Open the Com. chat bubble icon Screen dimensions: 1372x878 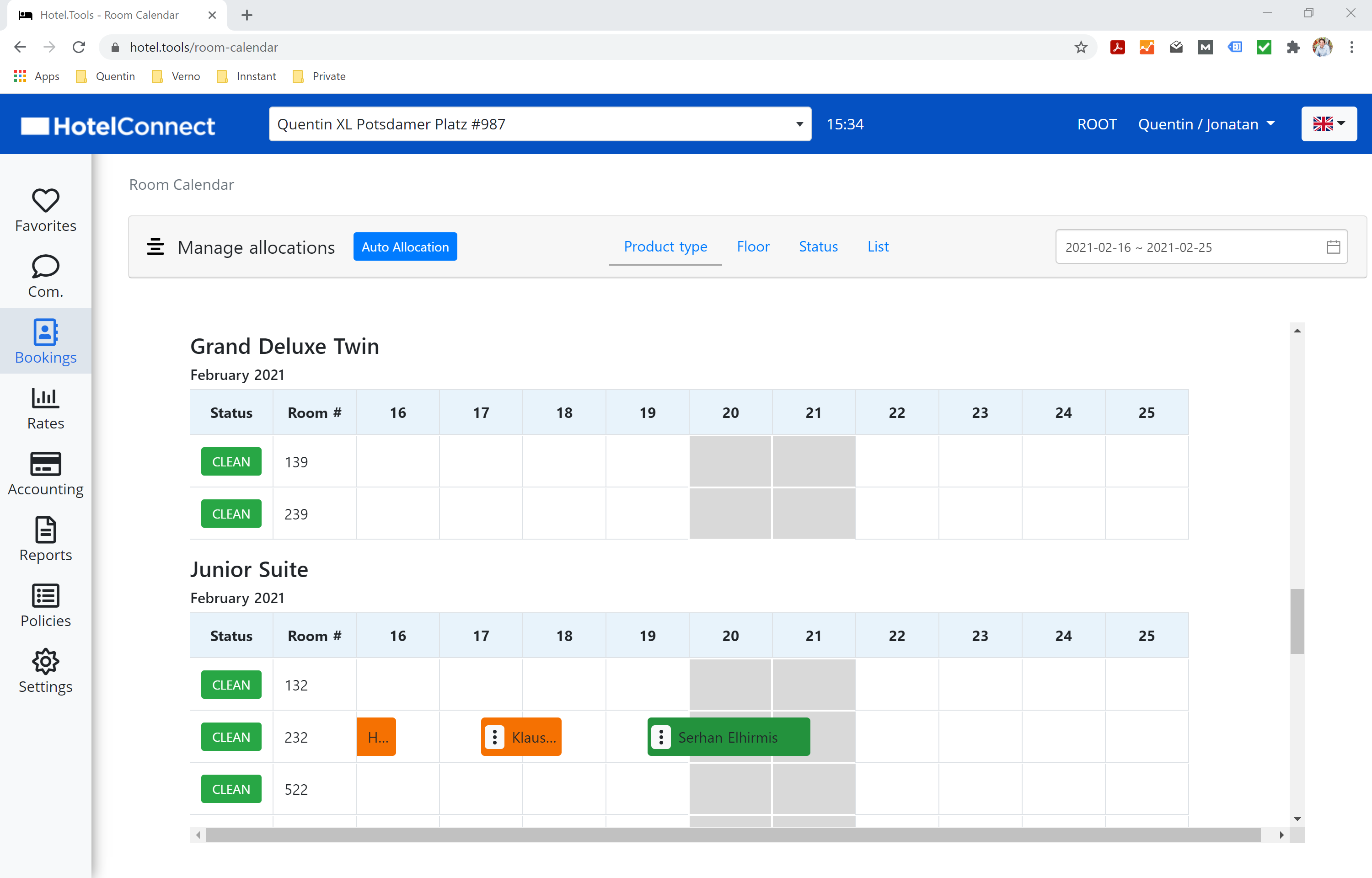click(x=46, y=266)
